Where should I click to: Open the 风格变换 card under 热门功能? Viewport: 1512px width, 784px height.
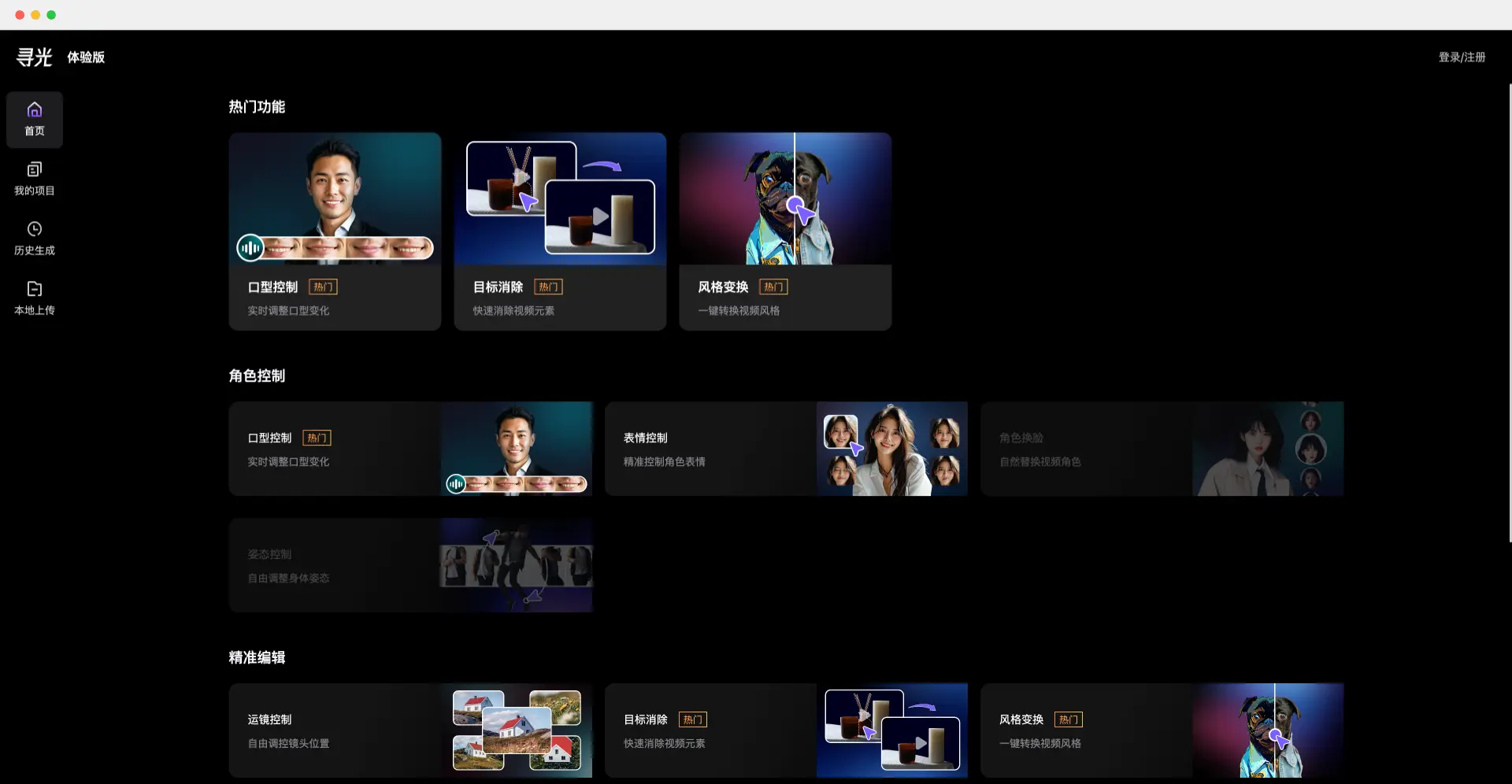tap(785, 231)
